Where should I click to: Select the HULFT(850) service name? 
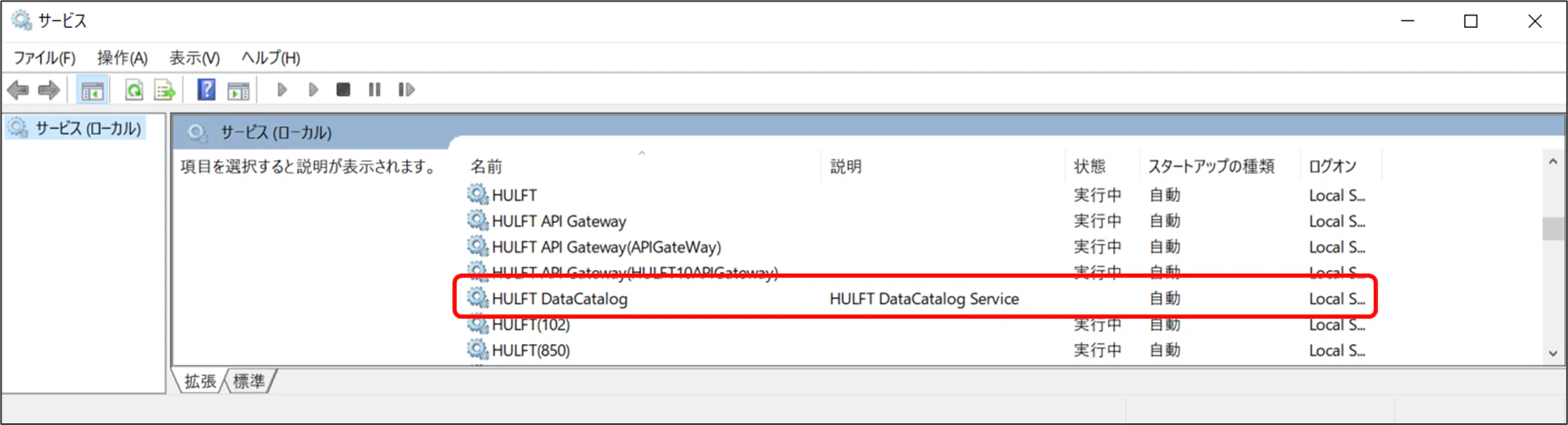(531, 350)
